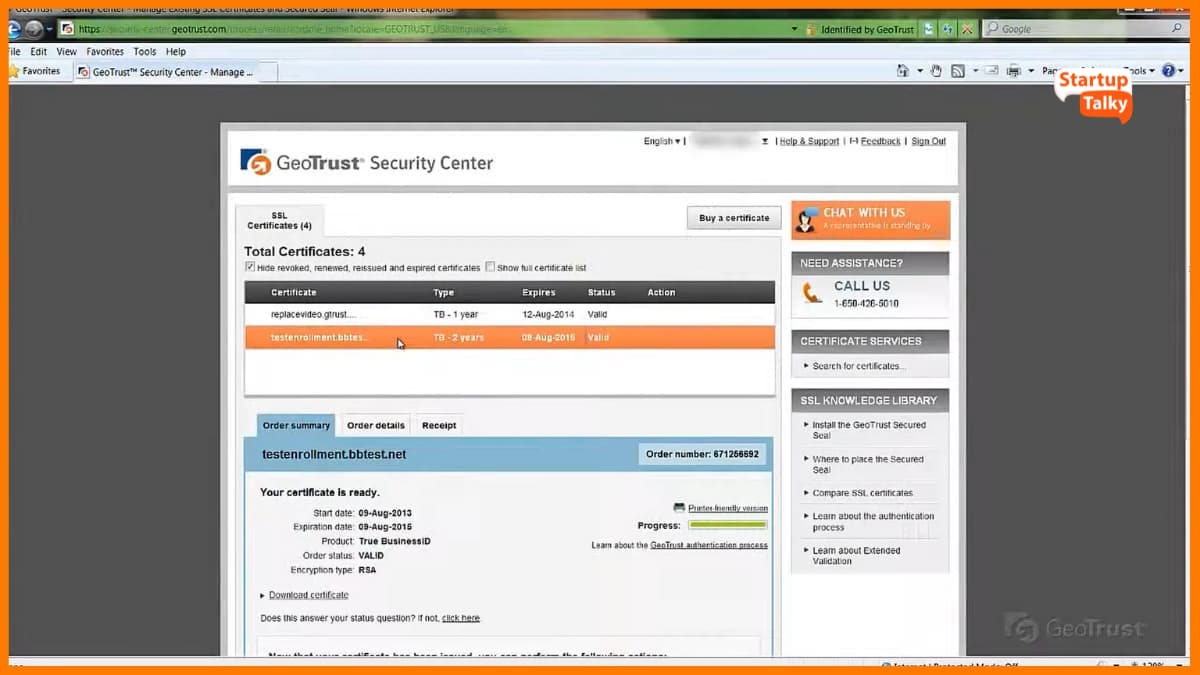Click the green Progress bar
The width and height of the screenshot is (1200, 675).
point(729,523)
